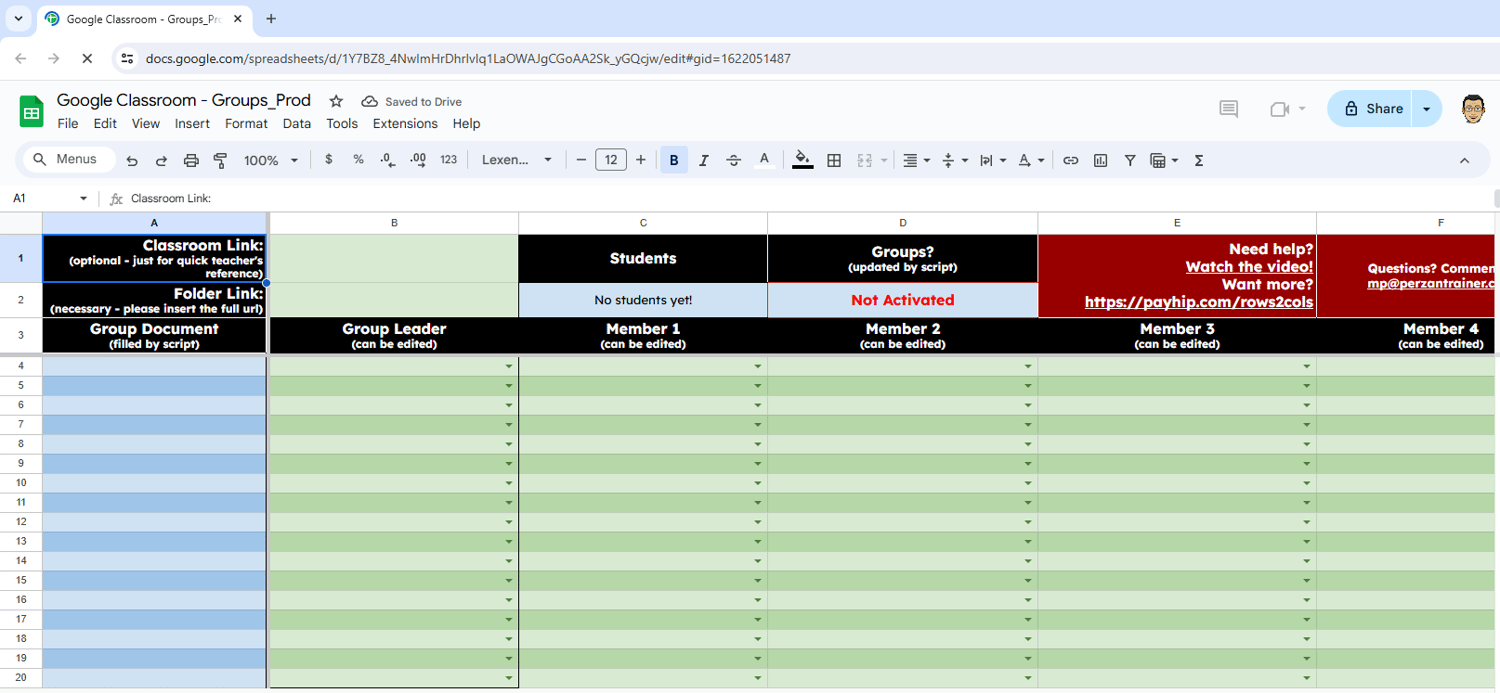Open the Borders tool
The width and height of the screenshot is (1500, 693).
click(834, 160)
